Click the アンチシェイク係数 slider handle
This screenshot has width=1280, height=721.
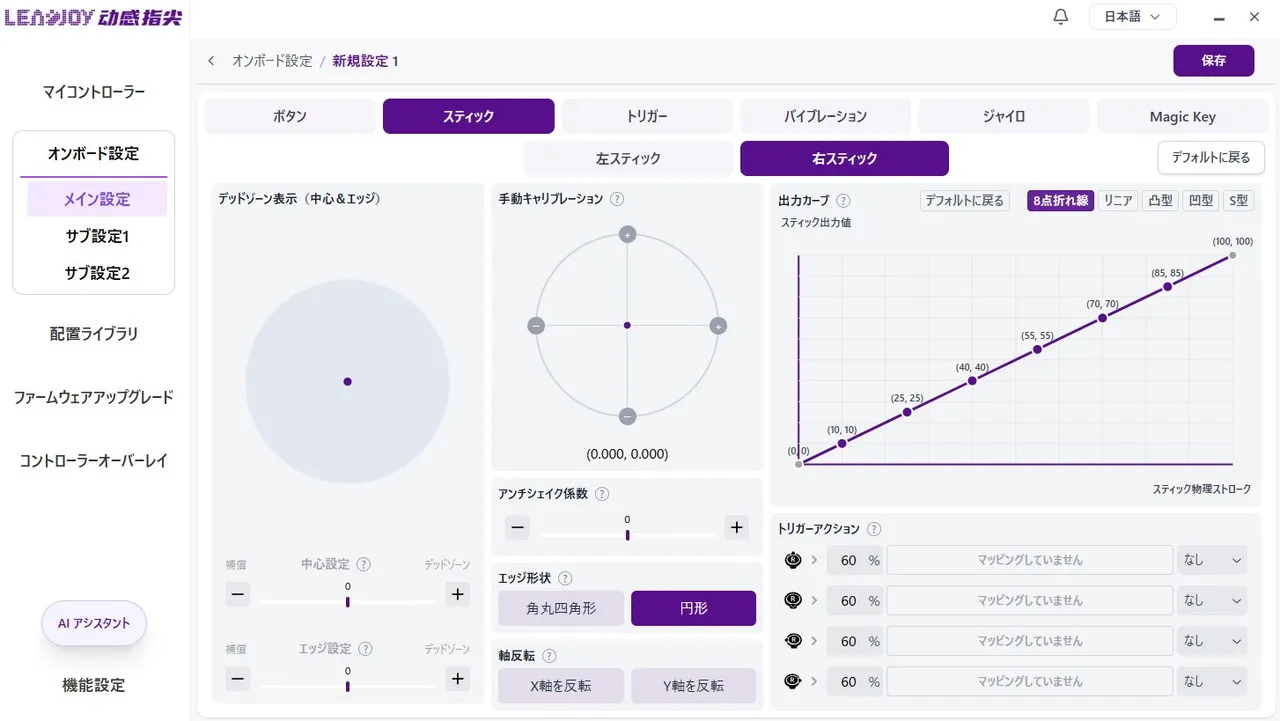tap(627, 535)
